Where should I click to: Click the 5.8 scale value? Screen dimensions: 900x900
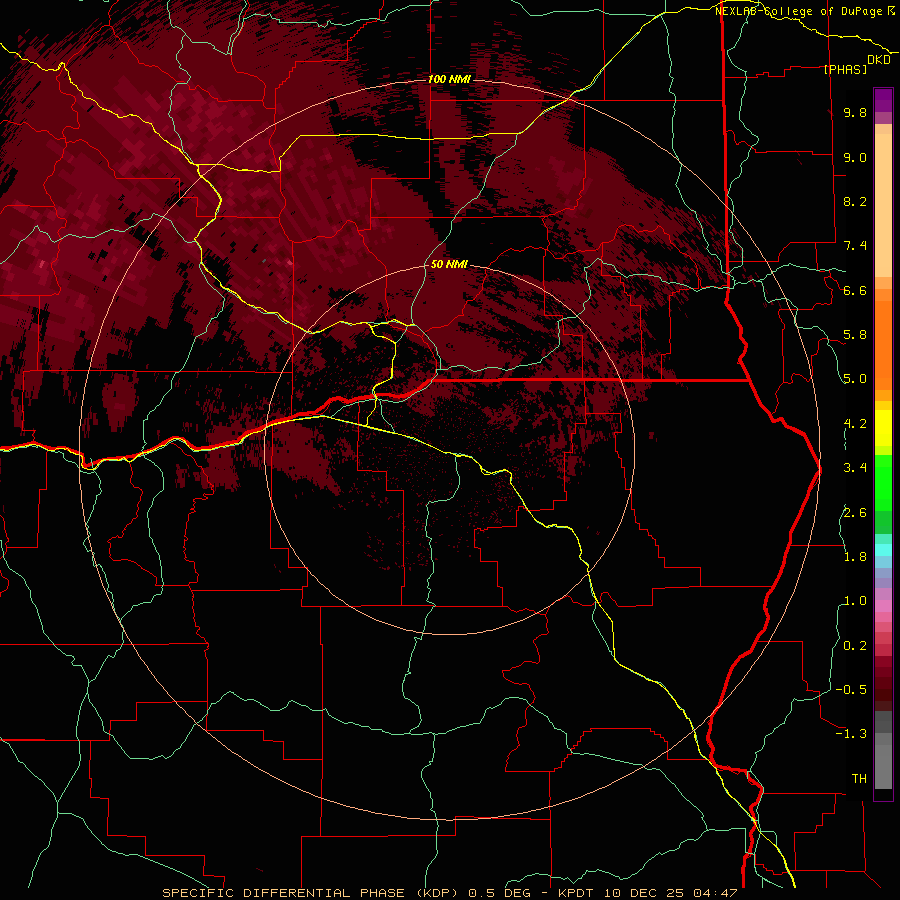[x=855, y=335]
